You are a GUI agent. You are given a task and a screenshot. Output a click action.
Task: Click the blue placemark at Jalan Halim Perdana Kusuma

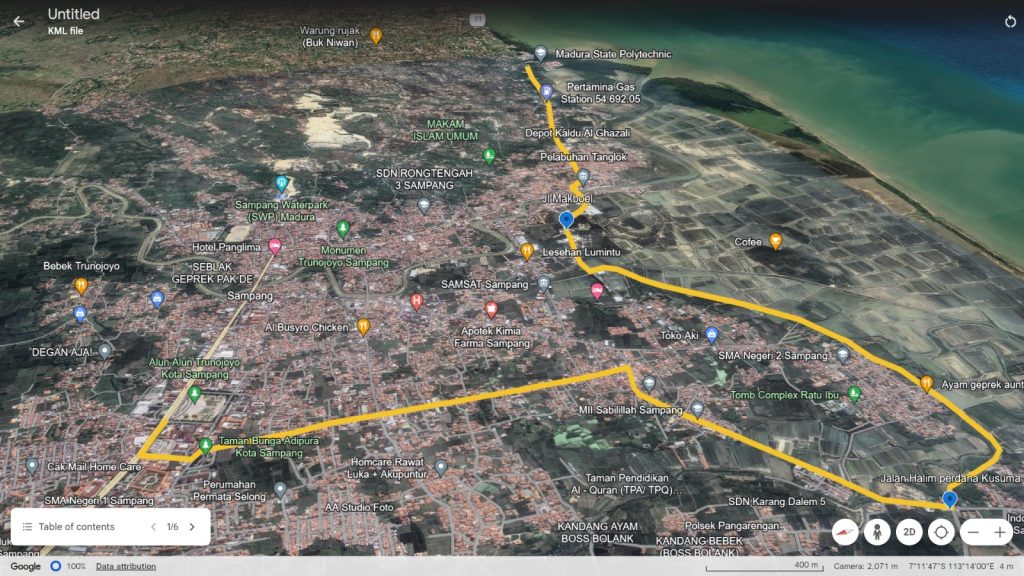click(x=949, y=499)
